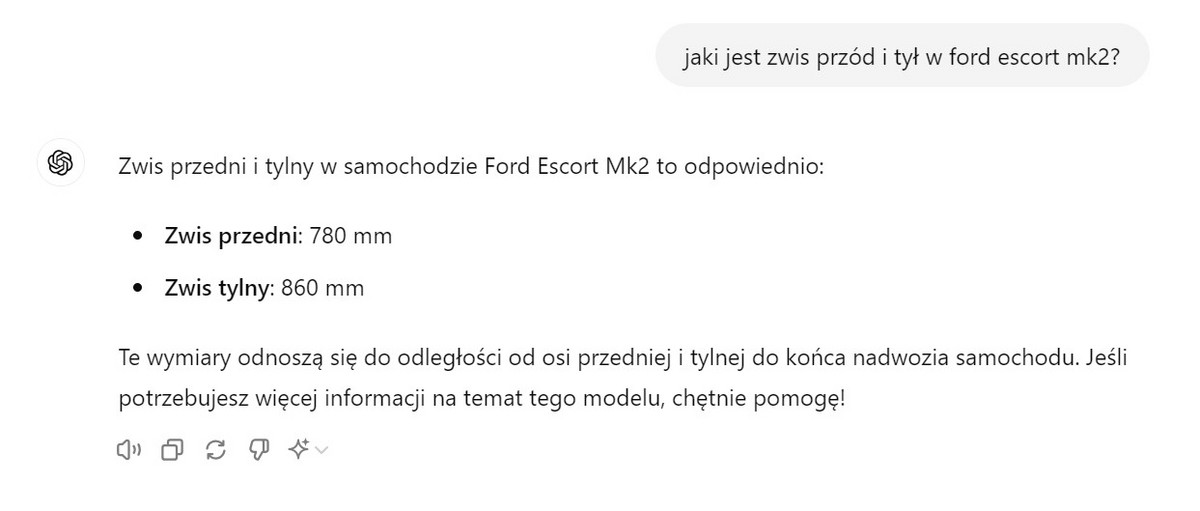Copy the response with the copy icon
The height and width of the screenshot is (511, 1200).
[173, 451]
